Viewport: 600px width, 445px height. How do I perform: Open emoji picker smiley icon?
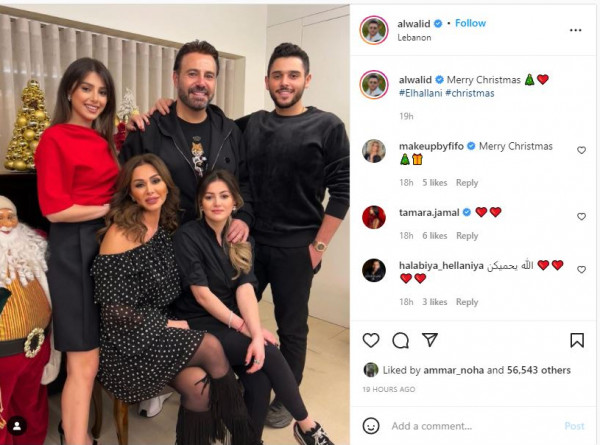coord(371,426)
